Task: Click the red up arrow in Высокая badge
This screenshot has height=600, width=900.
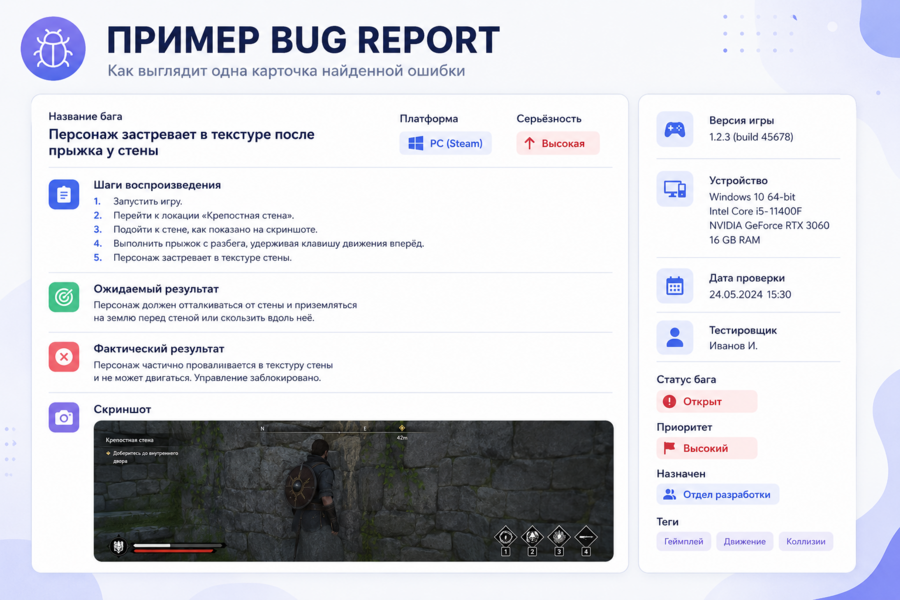Action: pos(529,143)
